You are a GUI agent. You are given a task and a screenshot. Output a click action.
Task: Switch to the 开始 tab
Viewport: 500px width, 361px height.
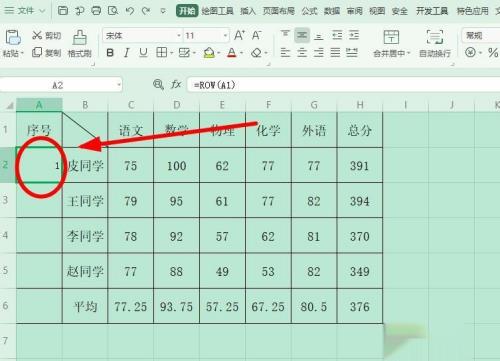[x=187, y=11]
